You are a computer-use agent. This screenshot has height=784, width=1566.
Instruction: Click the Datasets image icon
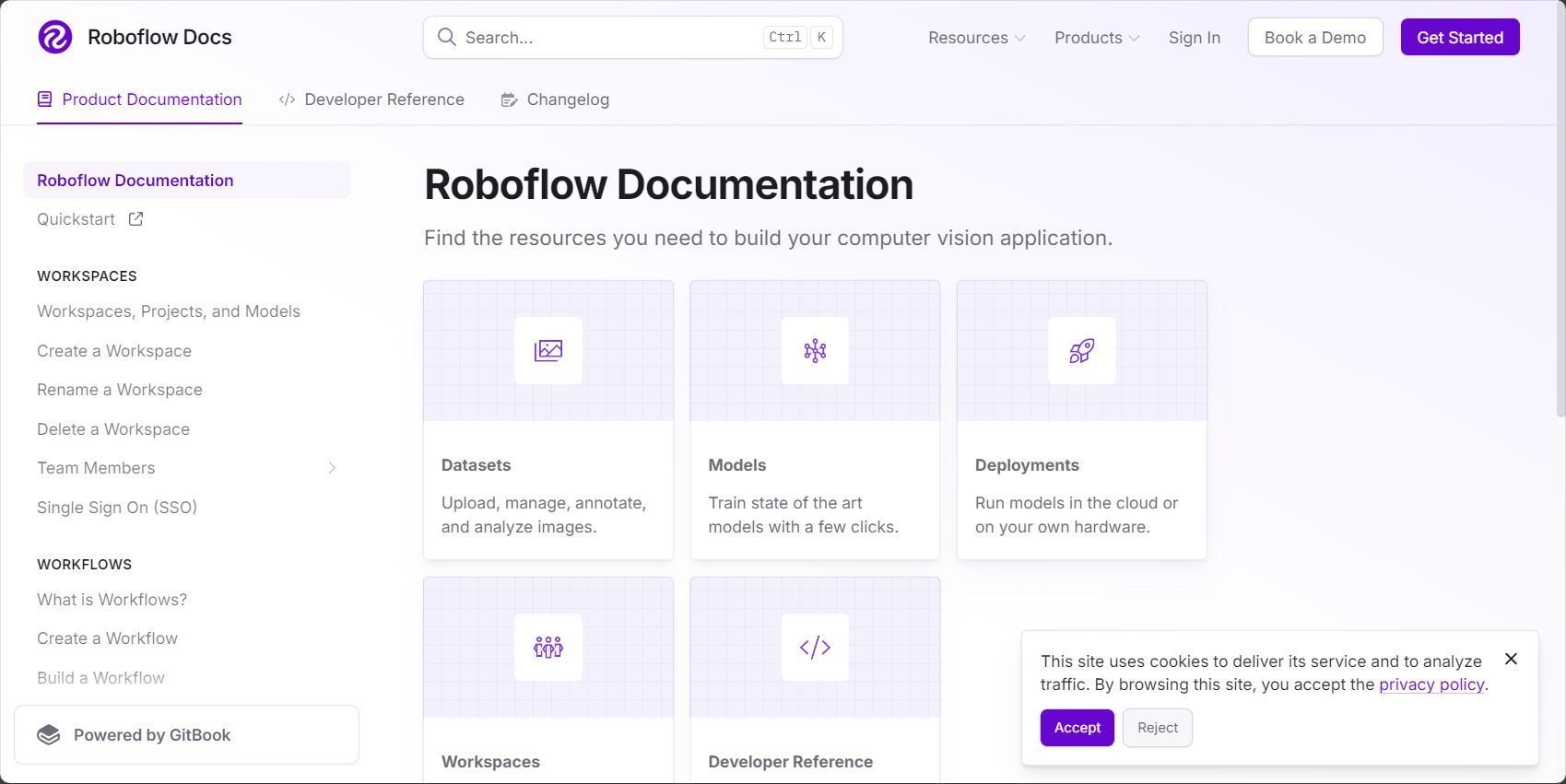pos(548,350)
